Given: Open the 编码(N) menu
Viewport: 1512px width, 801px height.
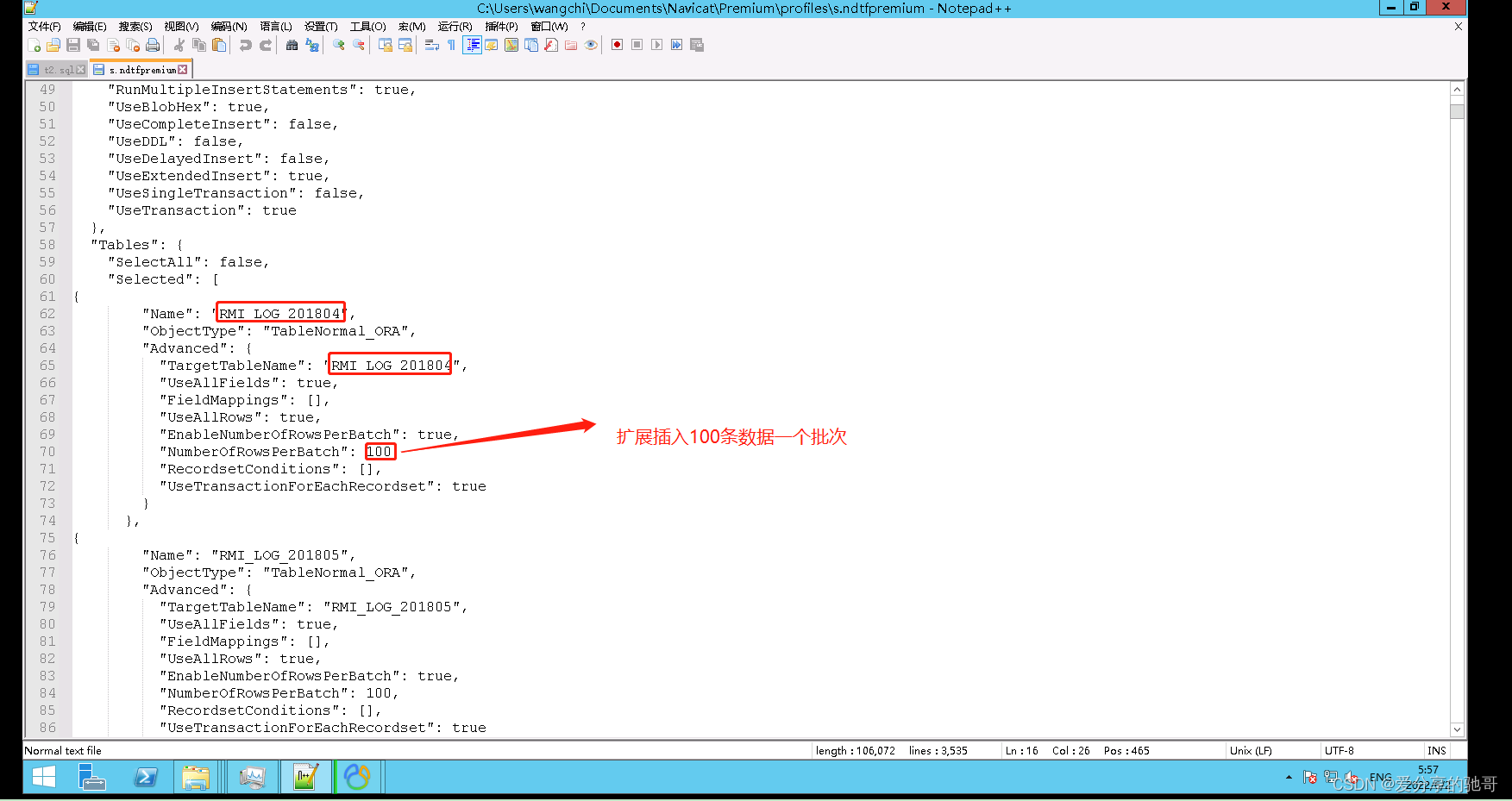Looking at the screenshot, I should tap(229, 27).
